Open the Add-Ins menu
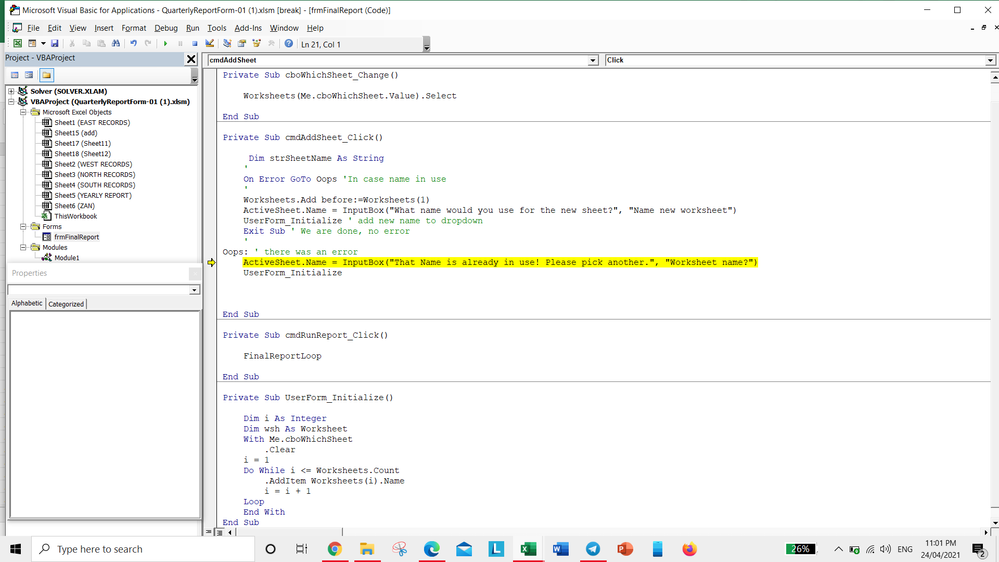The height and width of the screenshot is (562, 999). pyautogui.click(x=248, y=28)
